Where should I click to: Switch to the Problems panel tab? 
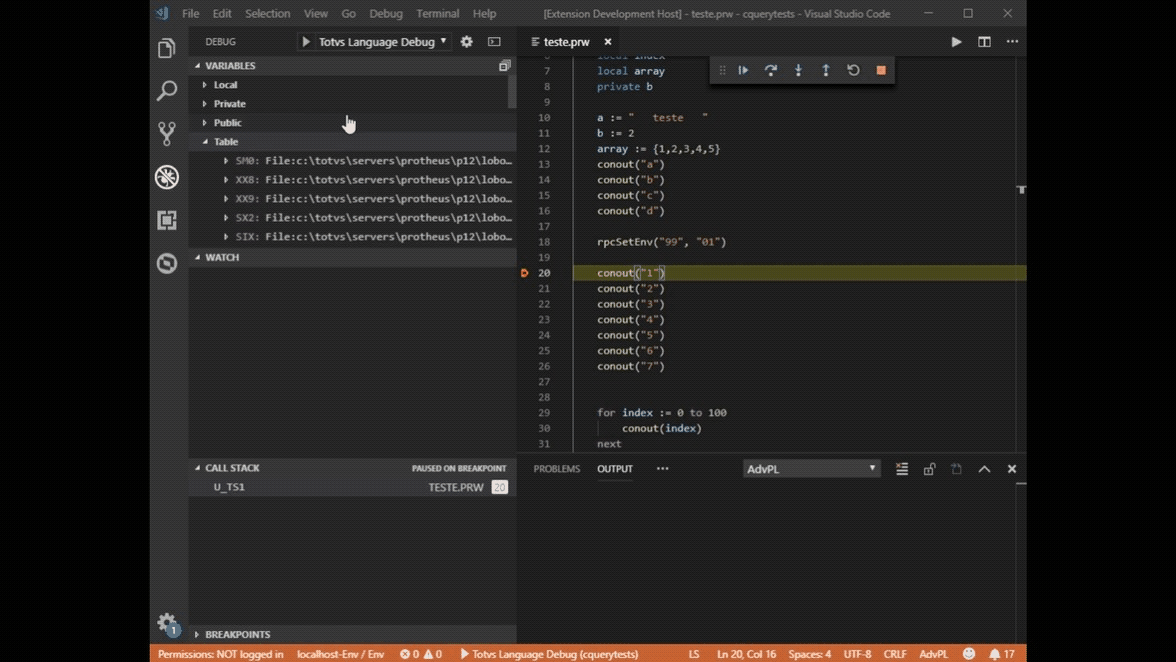click(x=556, y=469)
